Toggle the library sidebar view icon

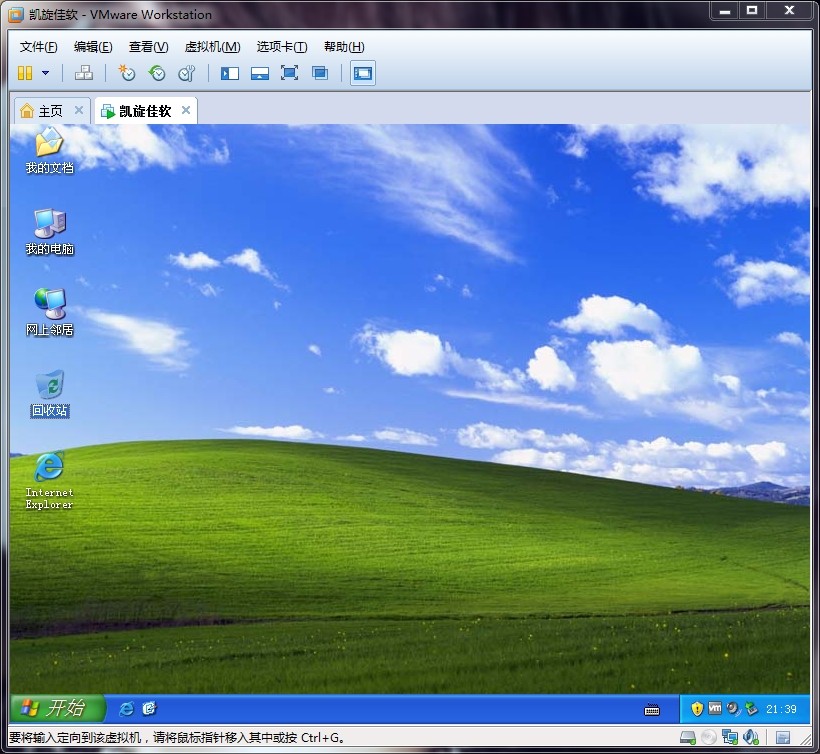point(230,73)
